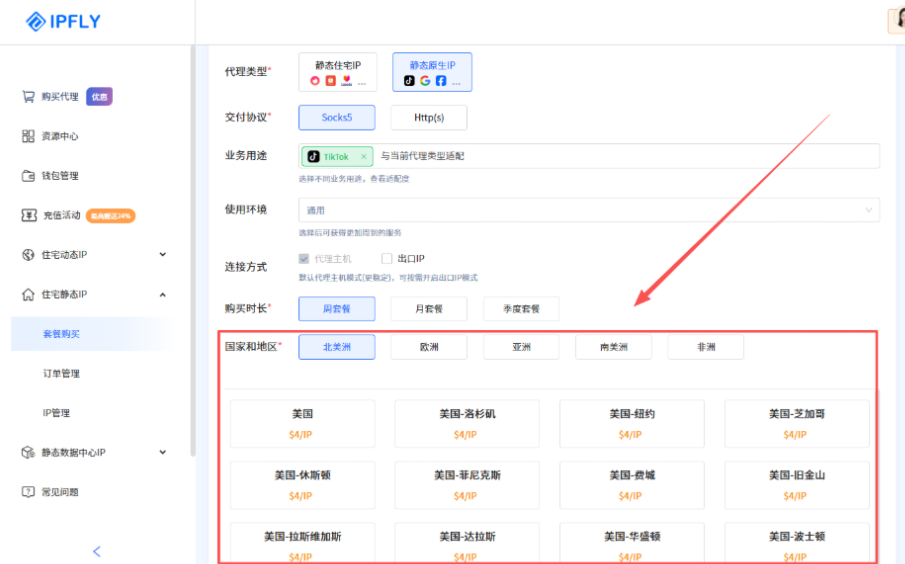Screen dimensions: 905x564
Task: Select the 美国-拉斯维加斯 location card
Action: point(302,543)
